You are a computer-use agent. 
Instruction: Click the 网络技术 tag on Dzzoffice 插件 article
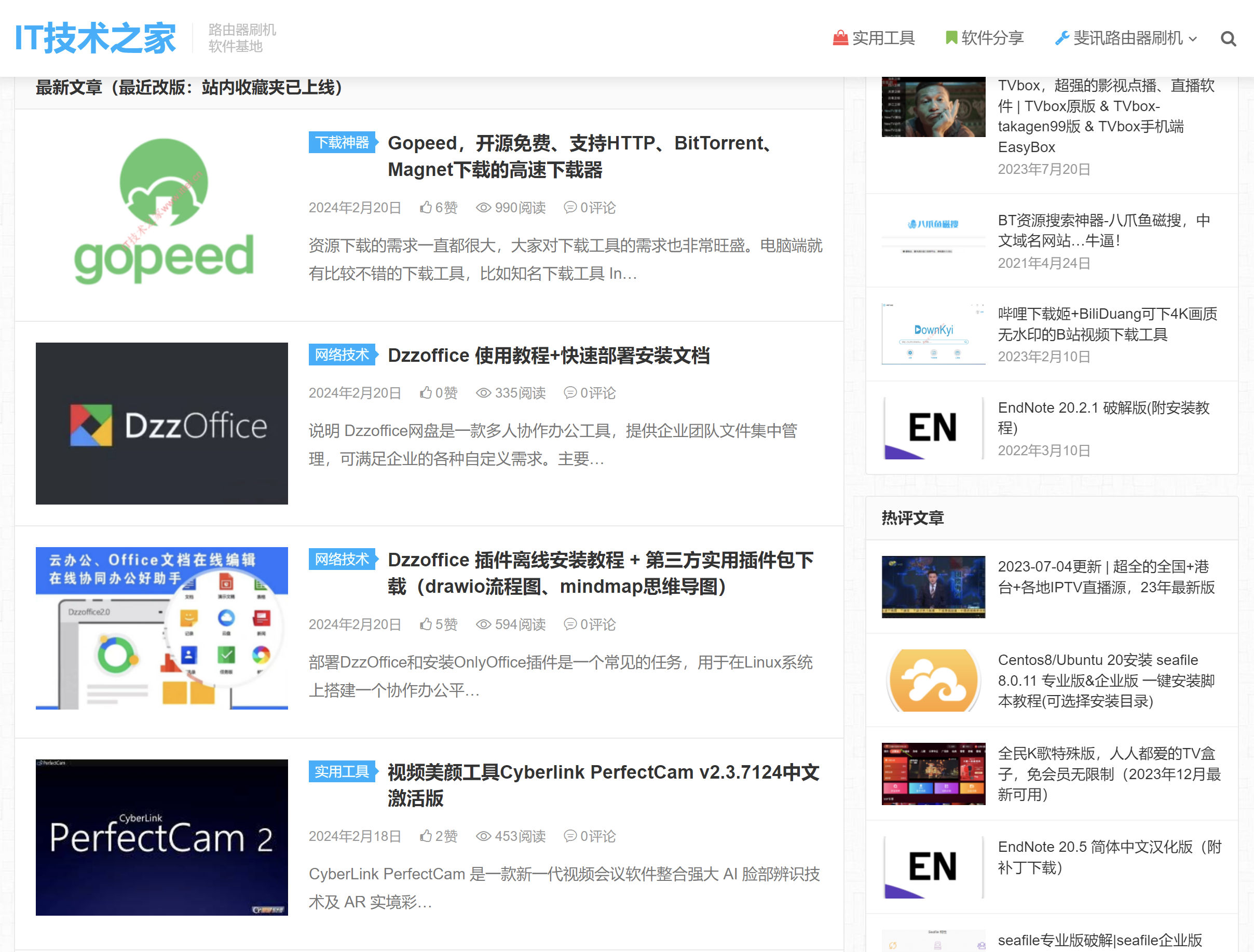coord(343,559)
